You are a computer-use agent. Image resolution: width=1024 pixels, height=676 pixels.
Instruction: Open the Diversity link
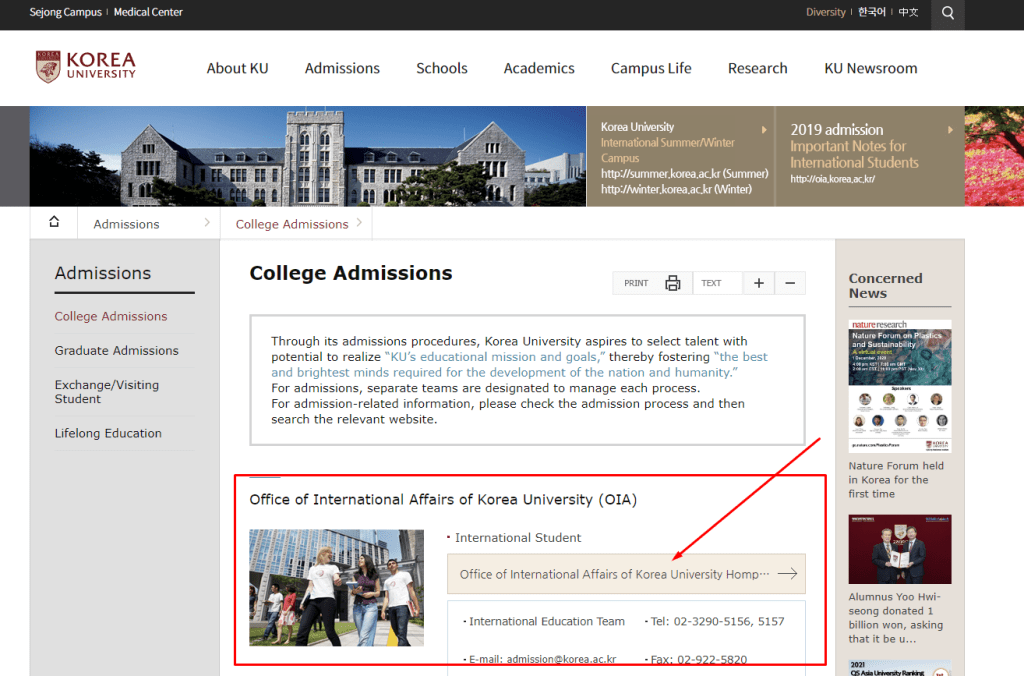click(x=825, y=12)
